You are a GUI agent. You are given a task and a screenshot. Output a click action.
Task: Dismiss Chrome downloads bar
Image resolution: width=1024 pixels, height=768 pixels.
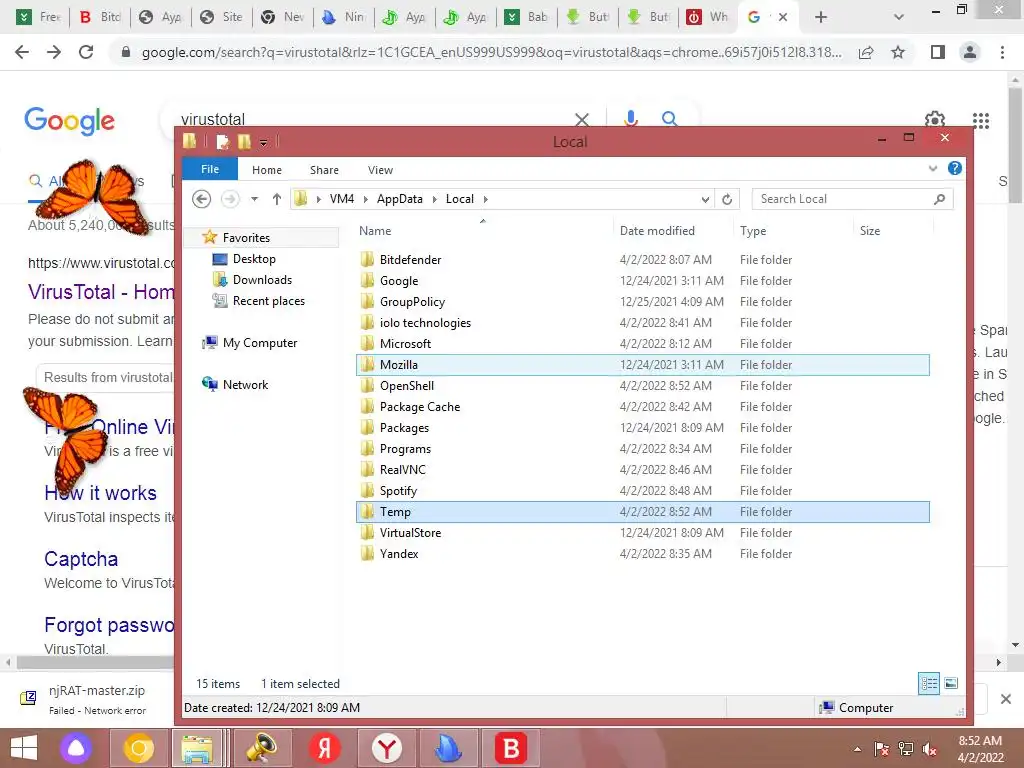tap(1006, 699)
